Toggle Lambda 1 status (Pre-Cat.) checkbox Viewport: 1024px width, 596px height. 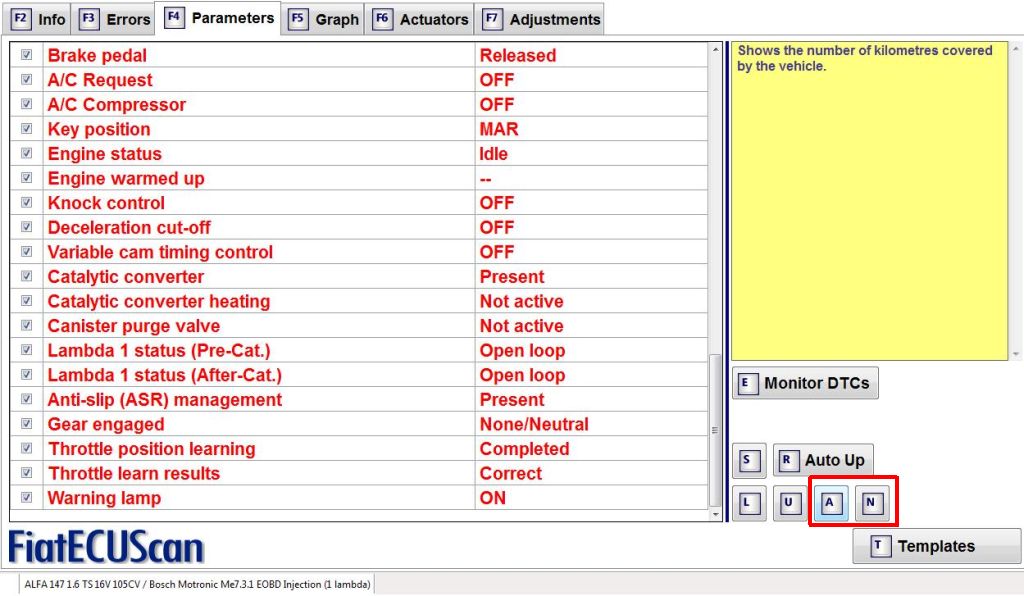pyautogui.click(x=26, y=350)
